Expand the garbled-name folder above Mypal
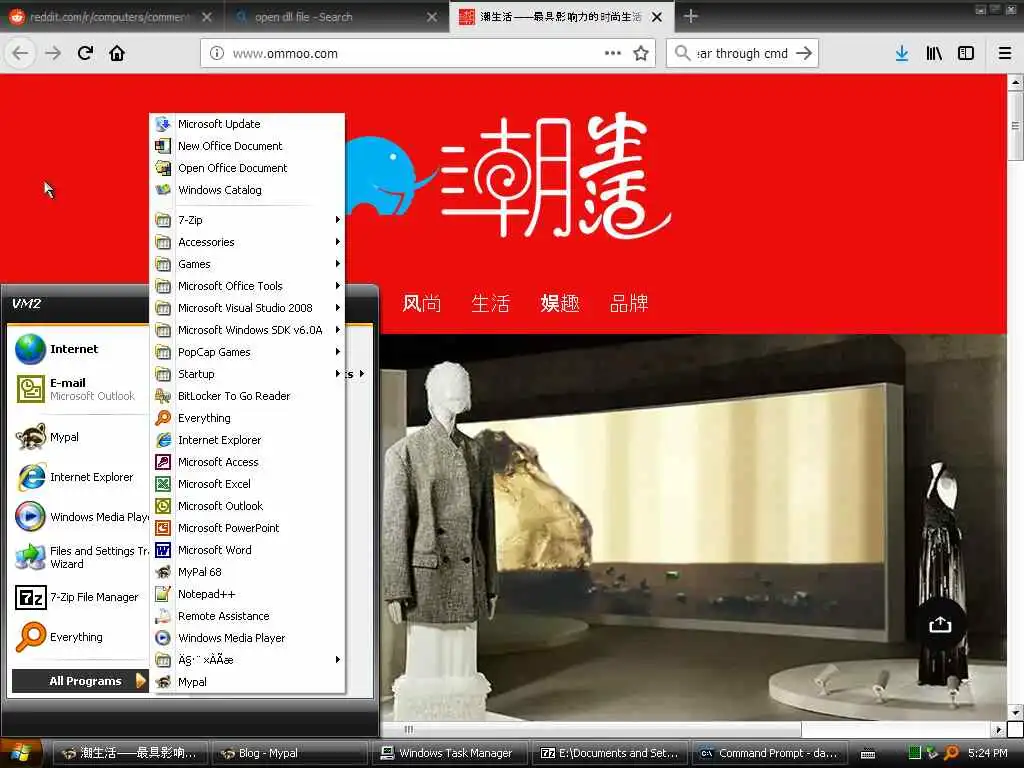1024x768 pixels. click(247, 660)
